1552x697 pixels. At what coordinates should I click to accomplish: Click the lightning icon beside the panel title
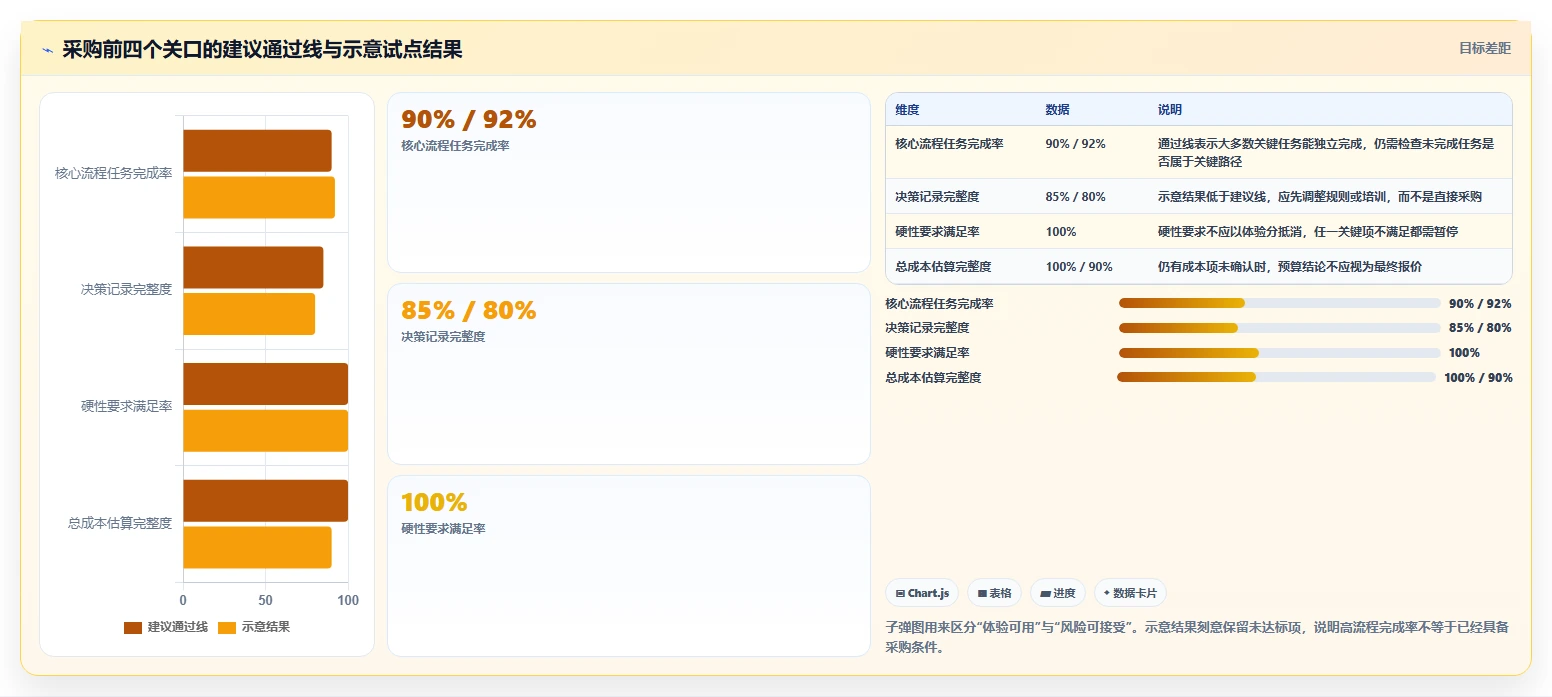click(47, 50)
